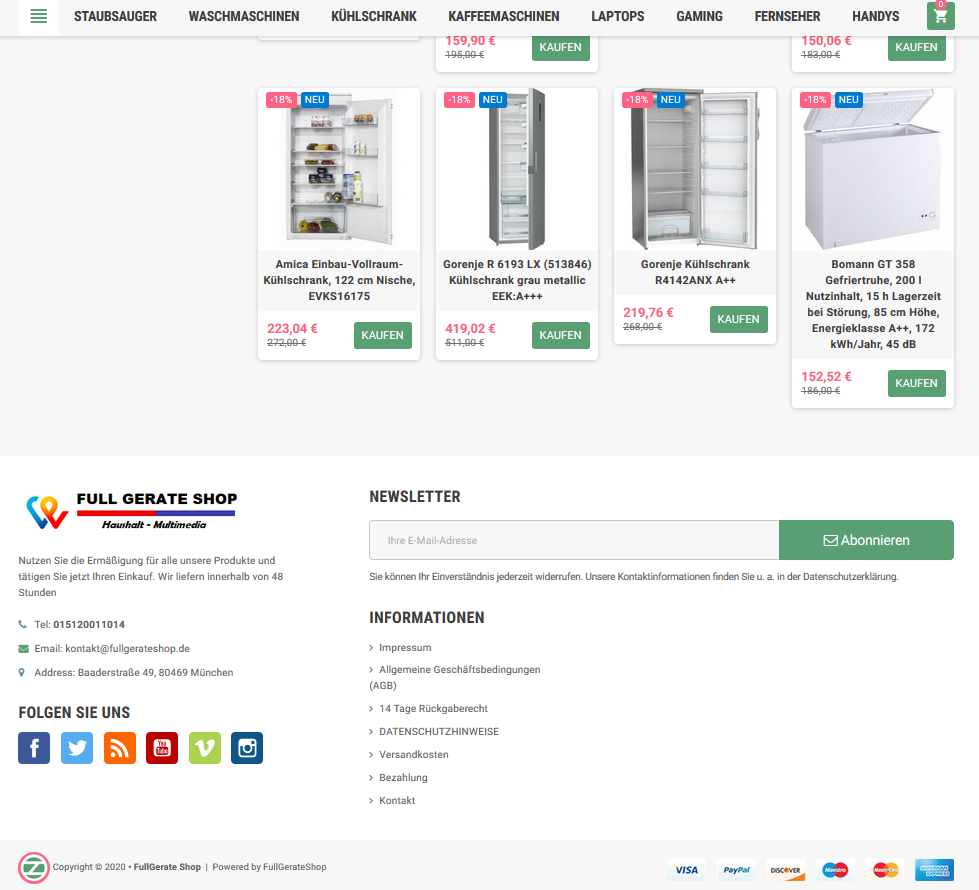Click the Full Gerate Shop logo
The height and width of the screenshot is (890, 979).
[x=131, y=510]
